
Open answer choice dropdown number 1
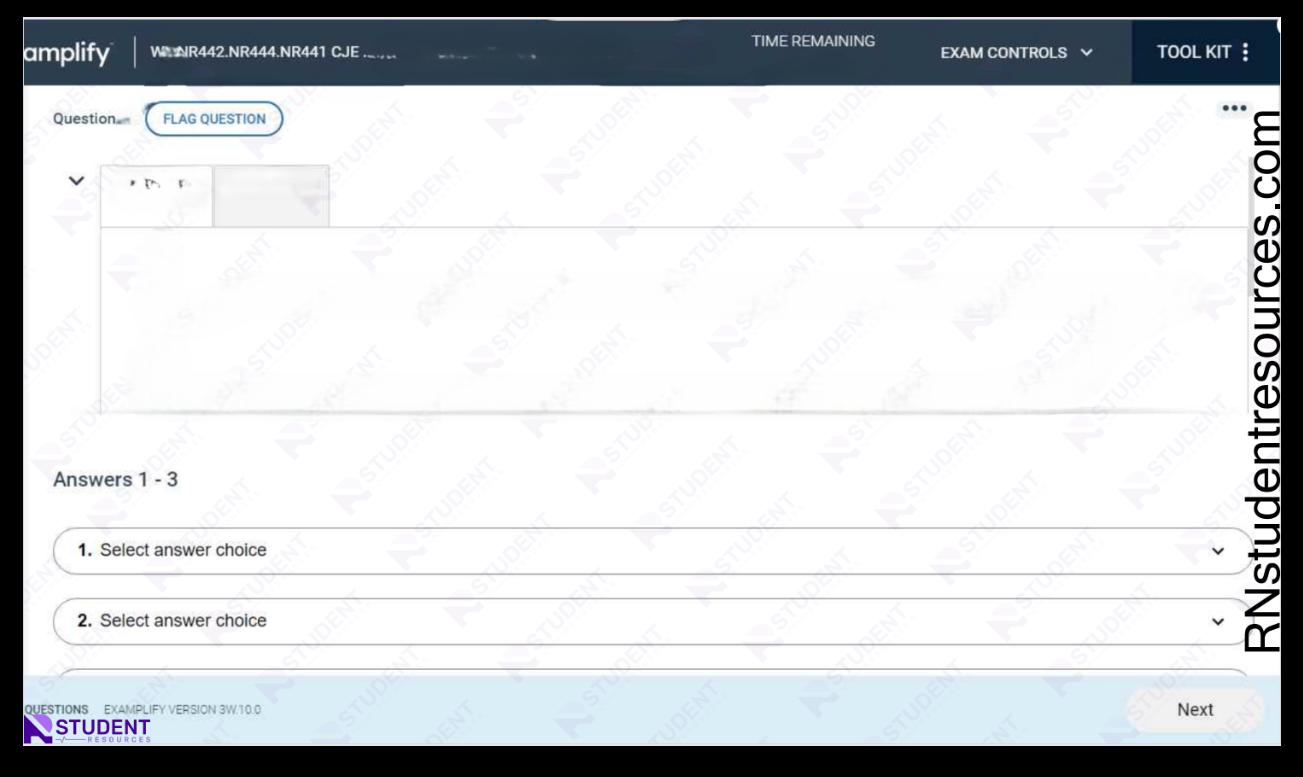point(651,551)
